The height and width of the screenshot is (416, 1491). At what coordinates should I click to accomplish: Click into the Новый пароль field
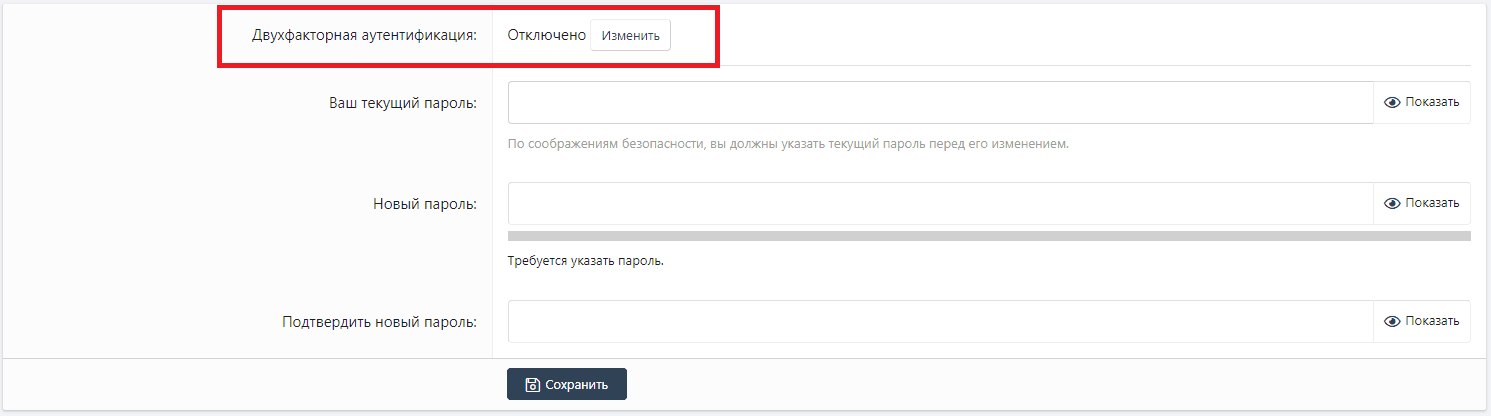(940, 203)
